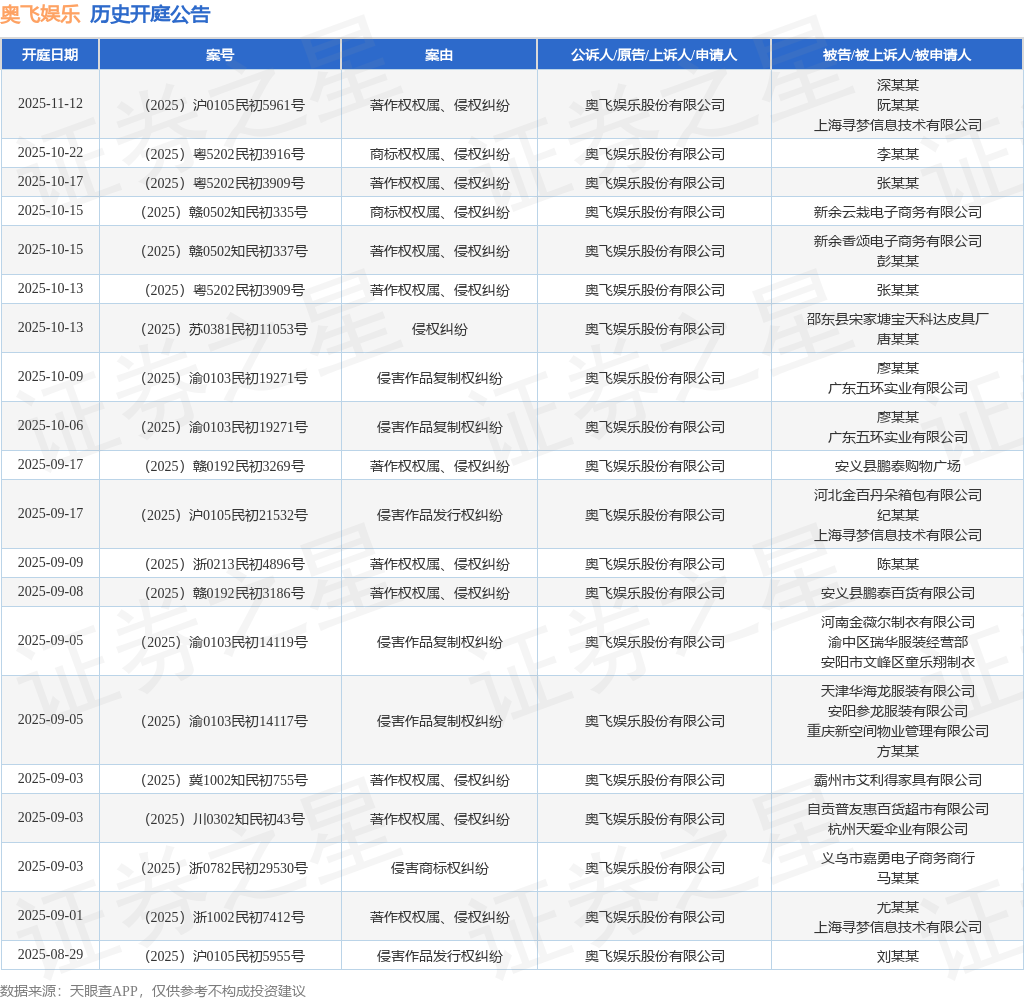
Task: Click date cell 2025-09-09
Action: [x=50, y=562]
